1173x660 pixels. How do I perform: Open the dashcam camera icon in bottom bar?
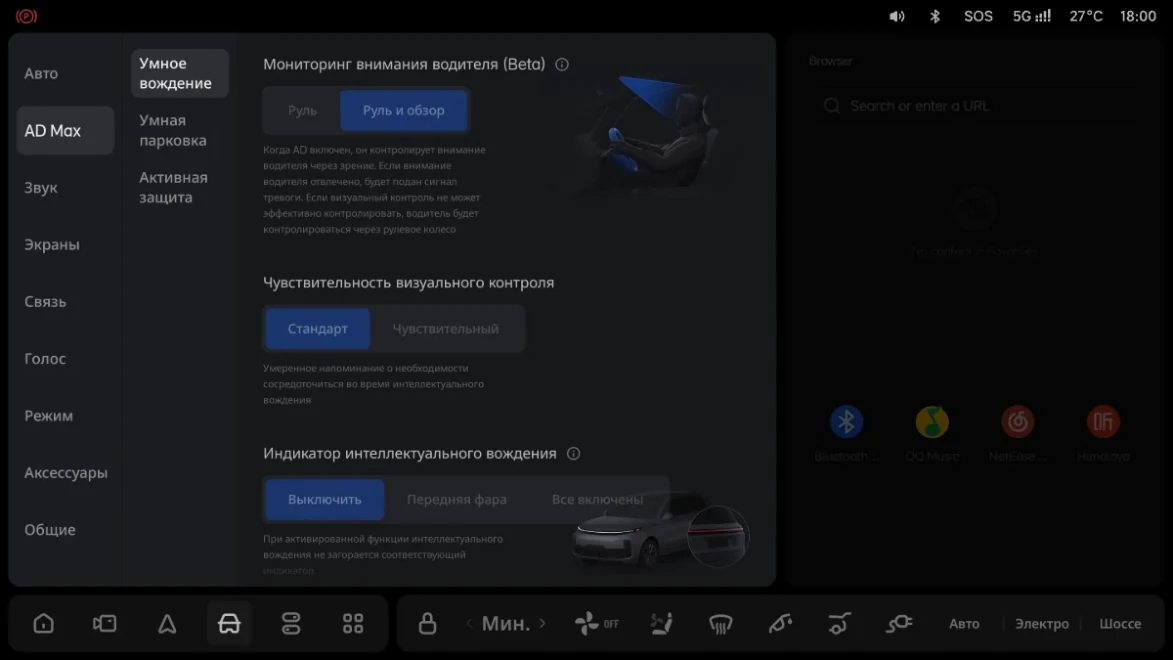point(105,623)
